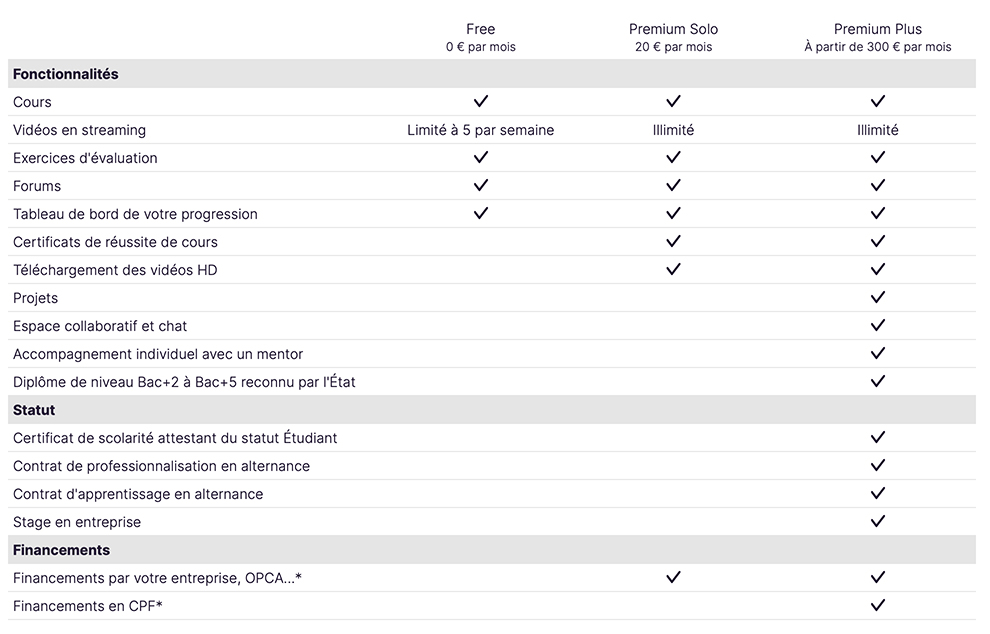Image resolution: width=990 pixels, height=634 pixels.
Task: Click Free checkmark for Tableau de bord
Action: (481, 213)
